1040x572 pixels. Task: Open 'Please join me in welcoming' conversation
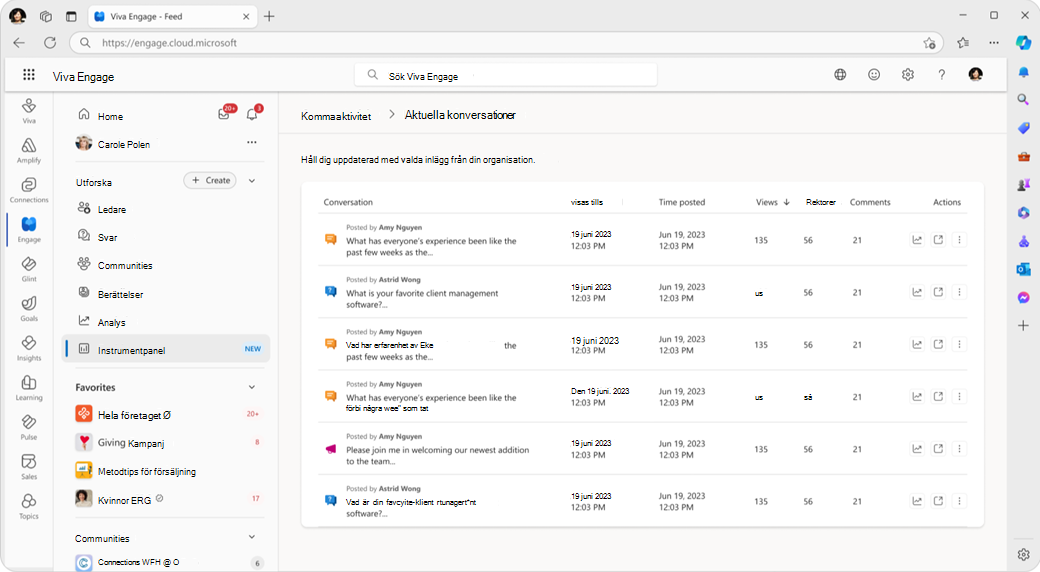(x=438, y=455)
